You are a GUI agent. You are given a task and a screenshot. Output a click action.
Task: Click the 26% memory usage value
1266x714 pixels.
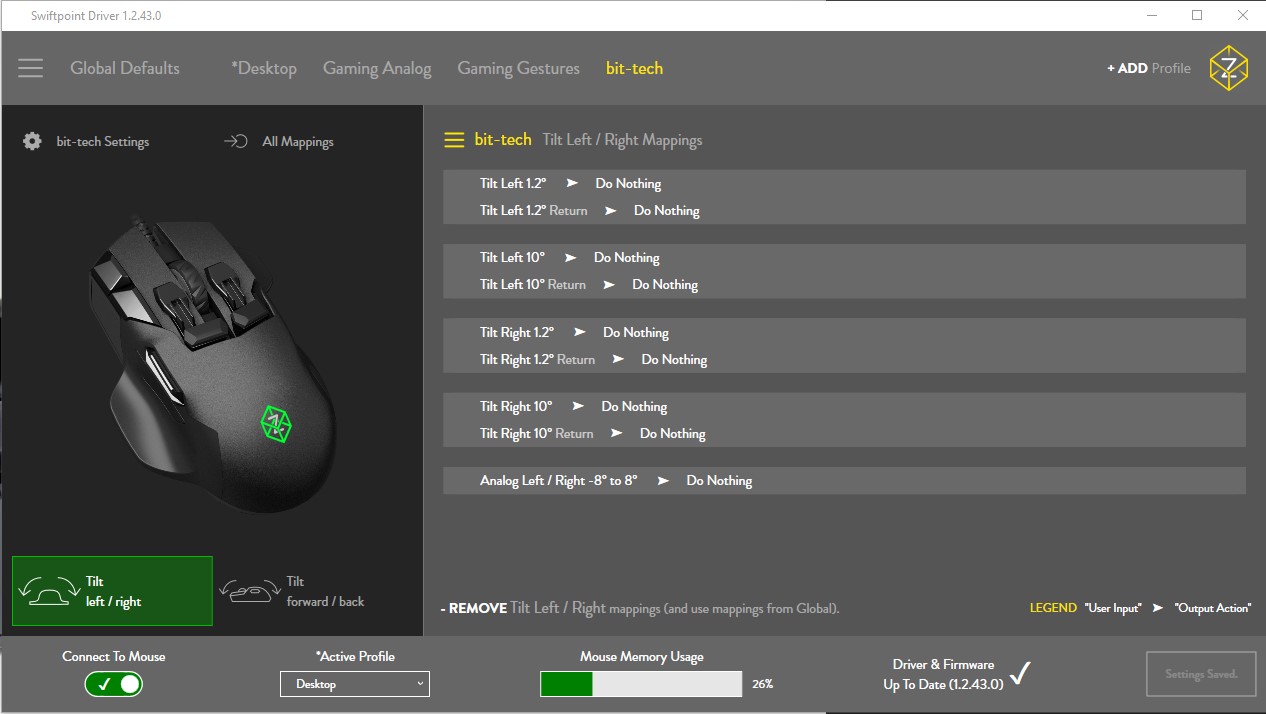[762, 684]
